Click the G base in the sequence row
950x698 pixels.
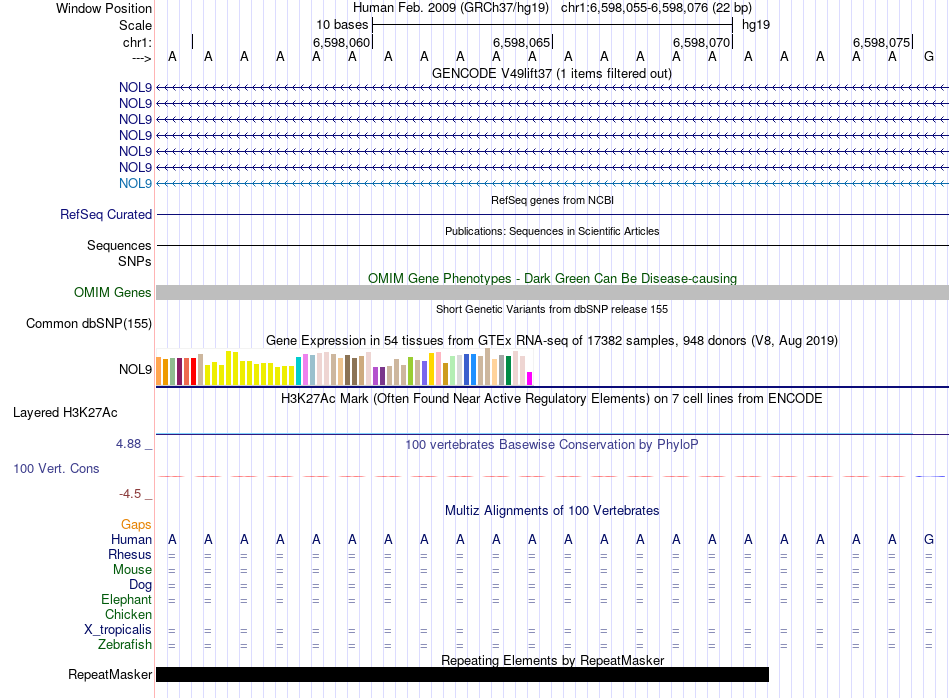coord(929,57)
